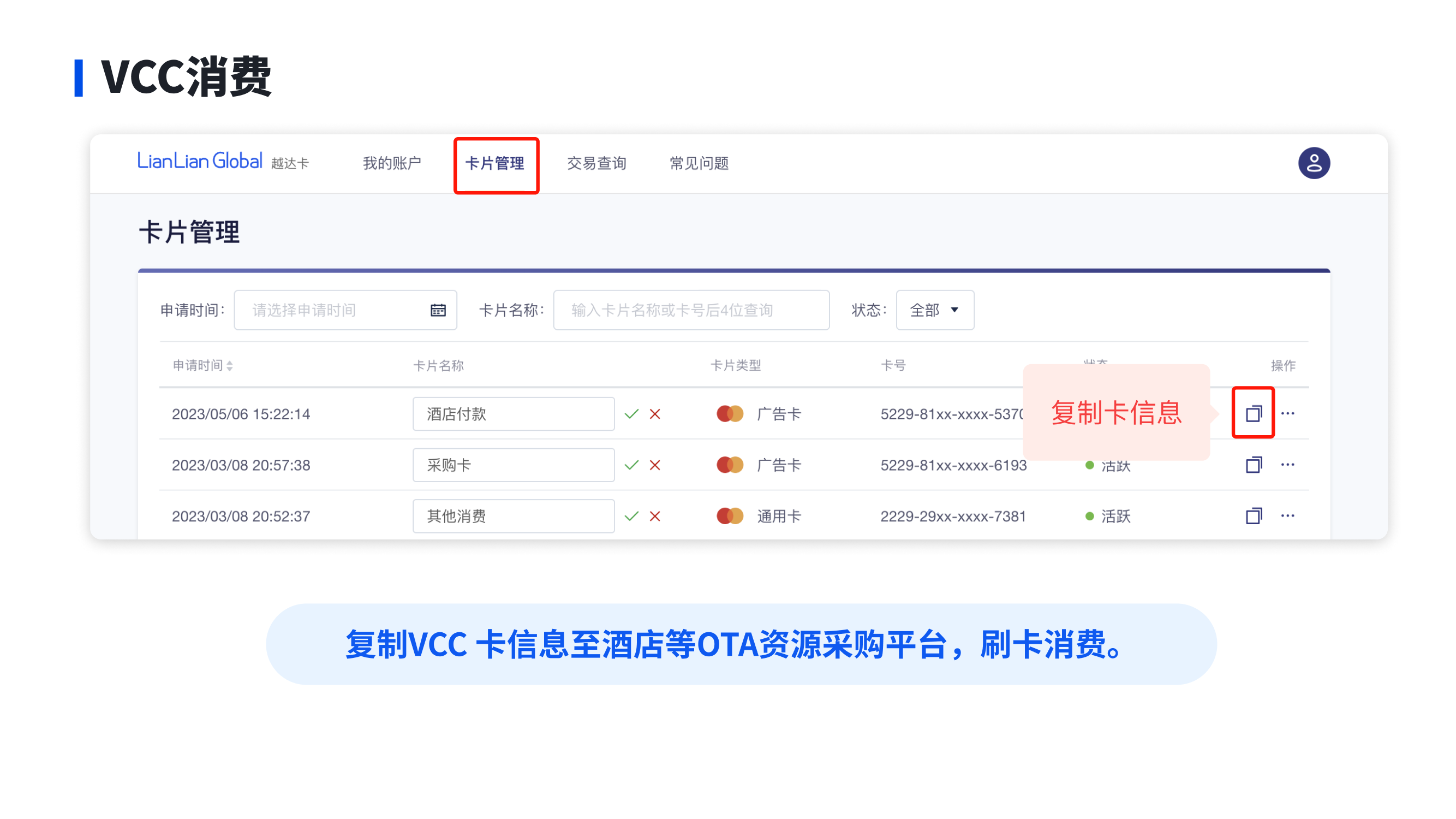Open more options for 其他消费 card
This screenshot has width=1456, height=819.
click(1287, 516)
